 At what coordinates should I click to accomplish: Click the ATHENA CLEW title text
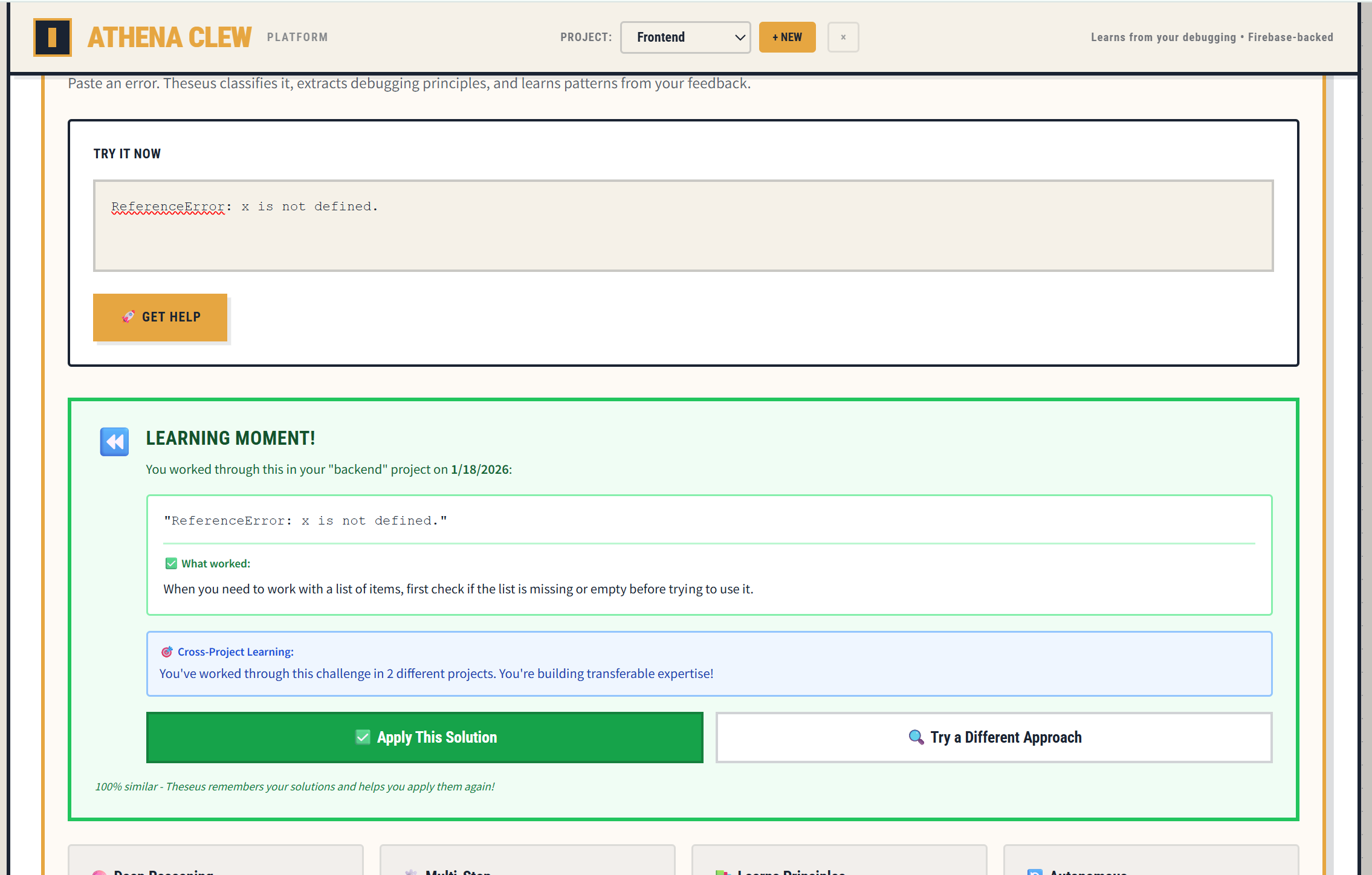tap(169, 37)
